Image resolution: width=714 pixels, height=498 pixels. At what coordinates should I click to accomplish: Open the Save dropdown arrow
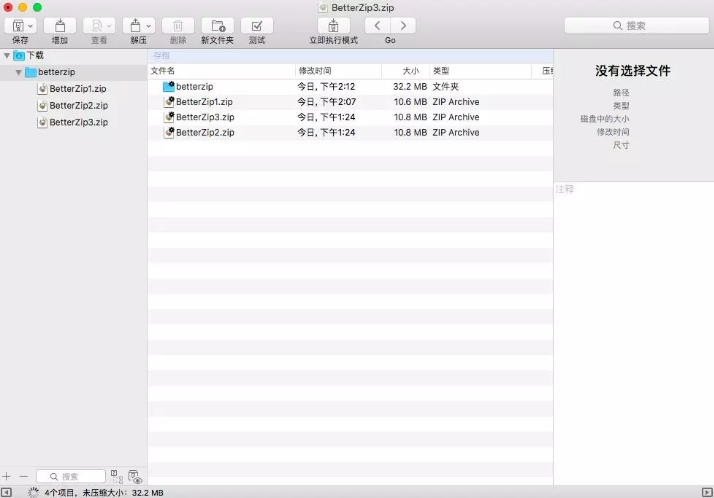(31, 26)
